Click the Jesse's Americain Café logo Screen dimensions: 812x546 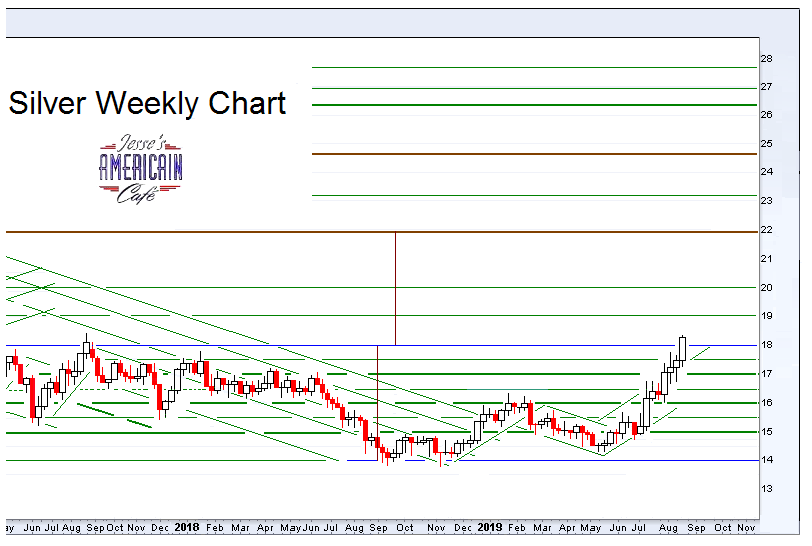point(140,169)
